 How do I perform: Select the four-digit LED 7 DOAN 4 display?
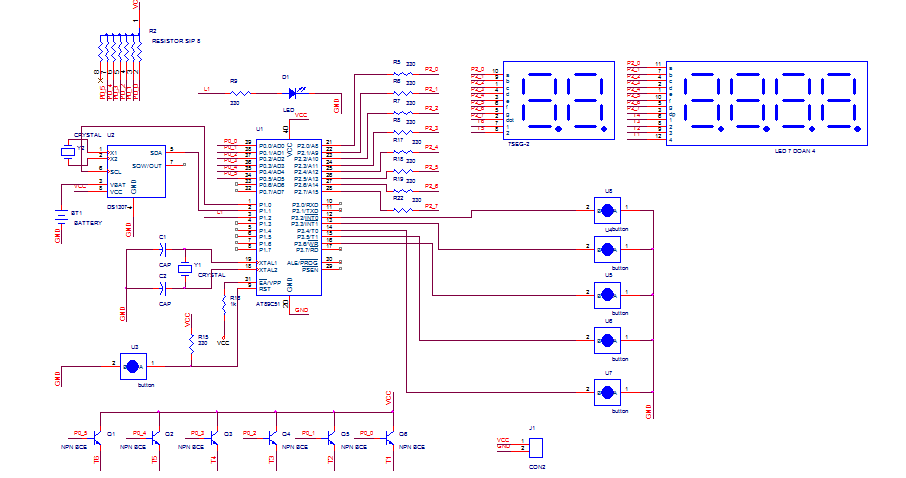767,103
